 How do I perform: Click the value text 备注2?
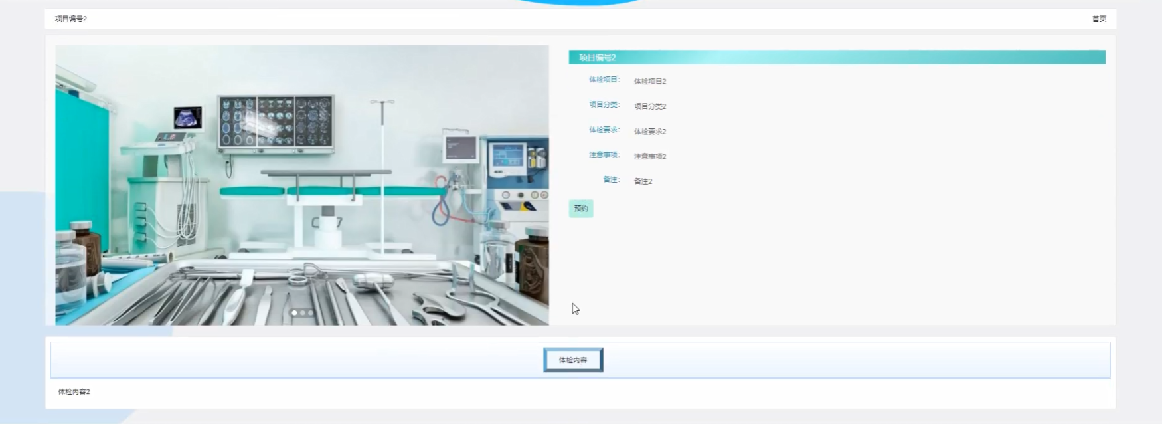[643, 181]
